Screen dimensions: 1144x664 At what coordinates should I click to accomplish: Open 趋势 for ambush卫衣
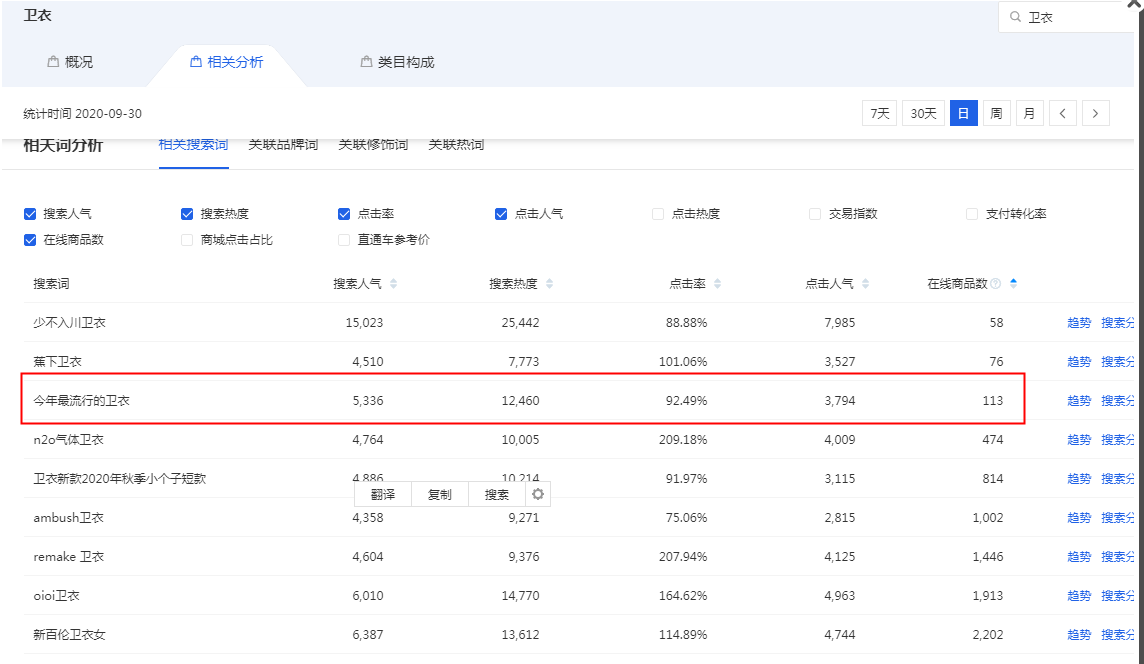click(1079, 518)
